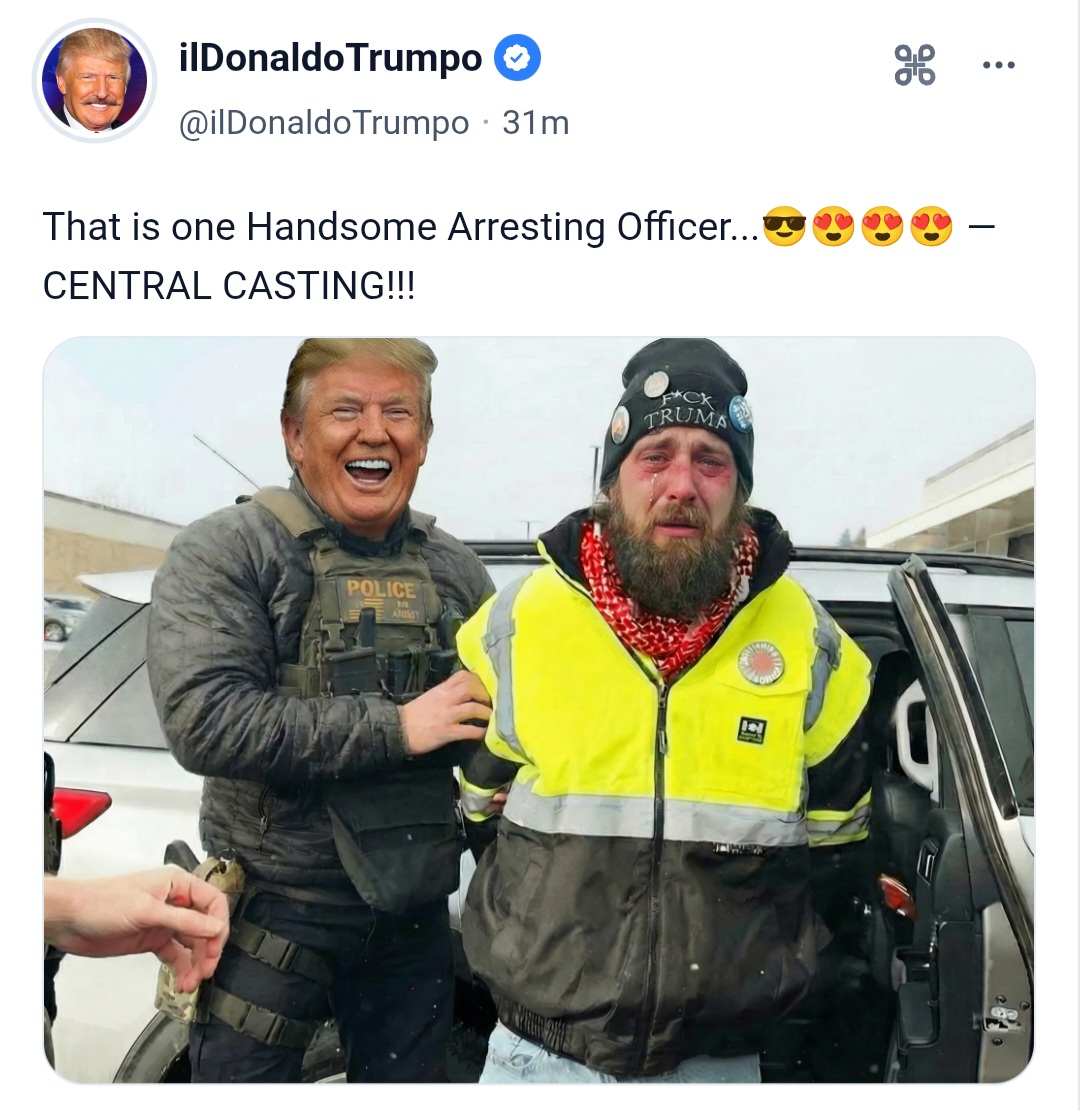The image size is (1080, 1111).
Task: Click the middle heart-eyes emoji
Action: [x=882, y=227]
